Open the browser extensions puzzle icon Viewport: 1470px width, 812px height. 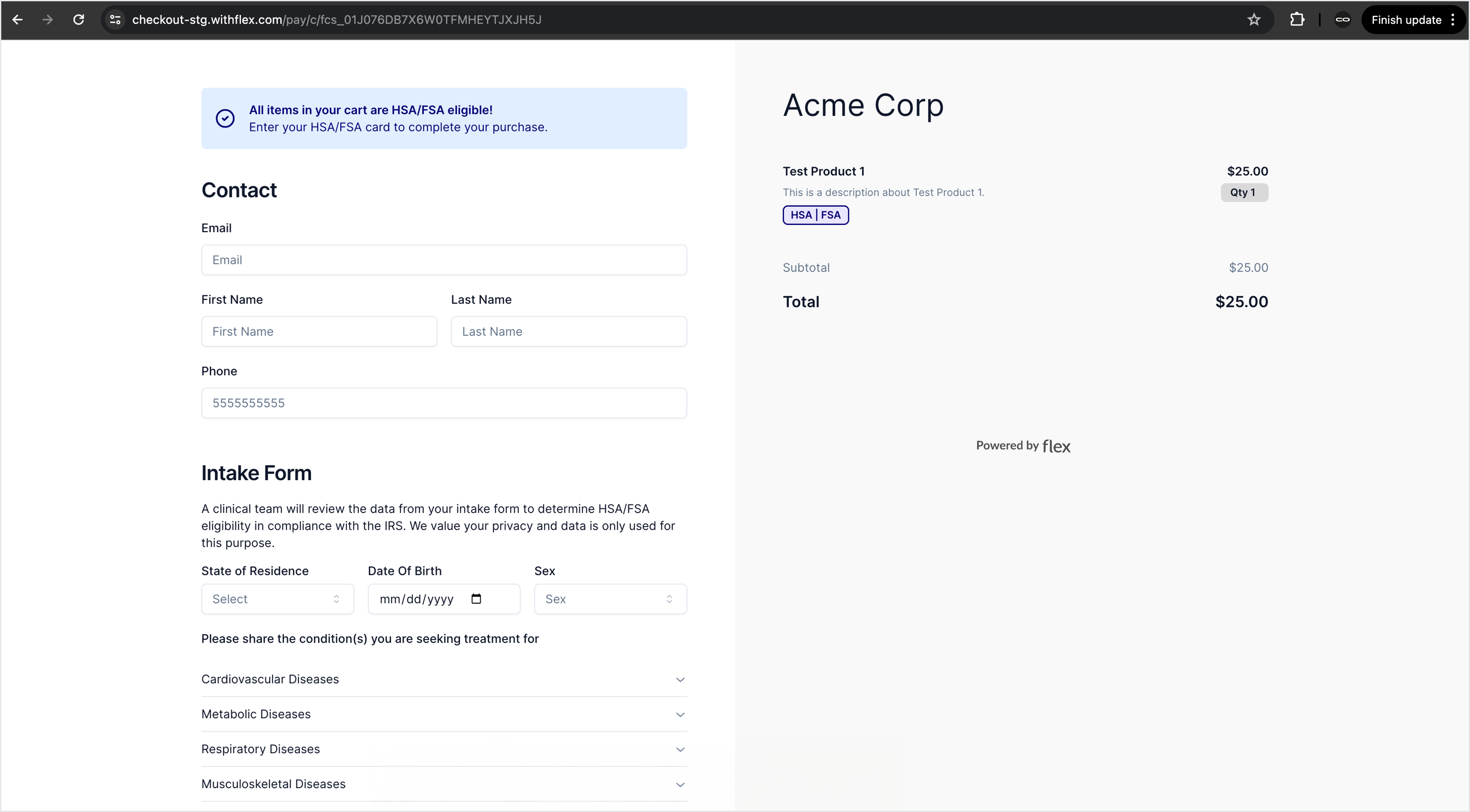point(1297,20)
